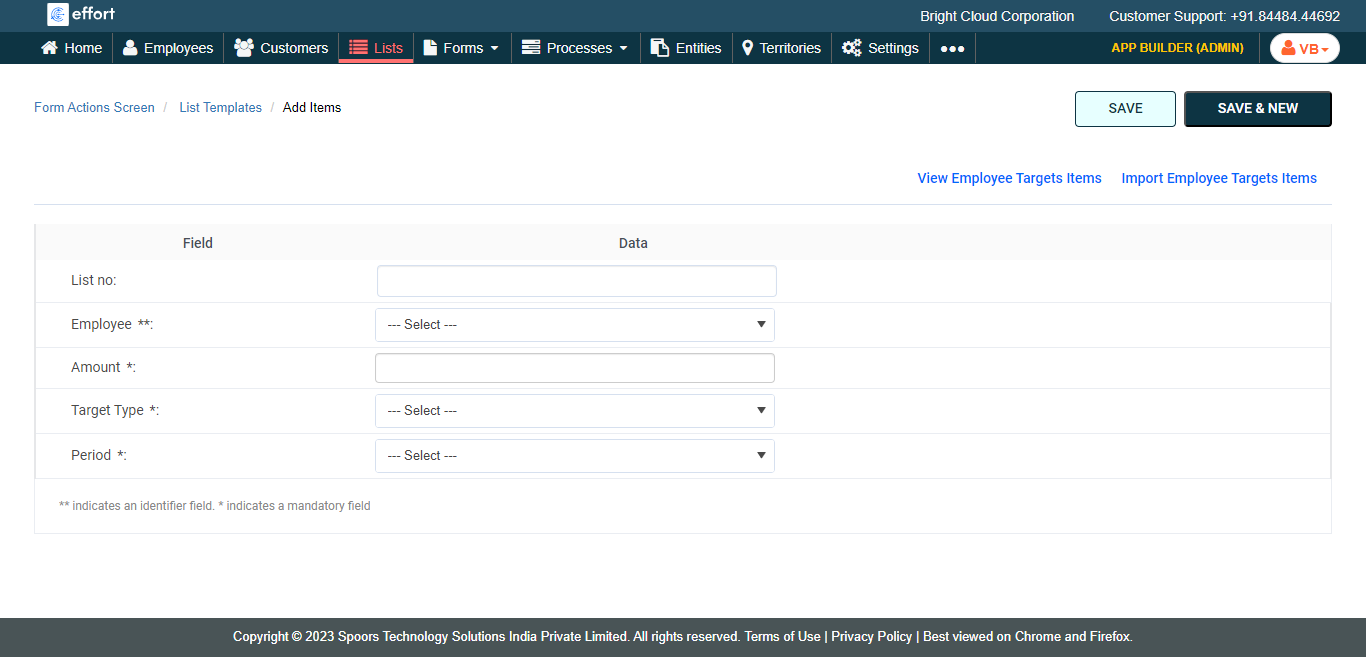Click the List Templates breadcrumb link

click(220, 108)
